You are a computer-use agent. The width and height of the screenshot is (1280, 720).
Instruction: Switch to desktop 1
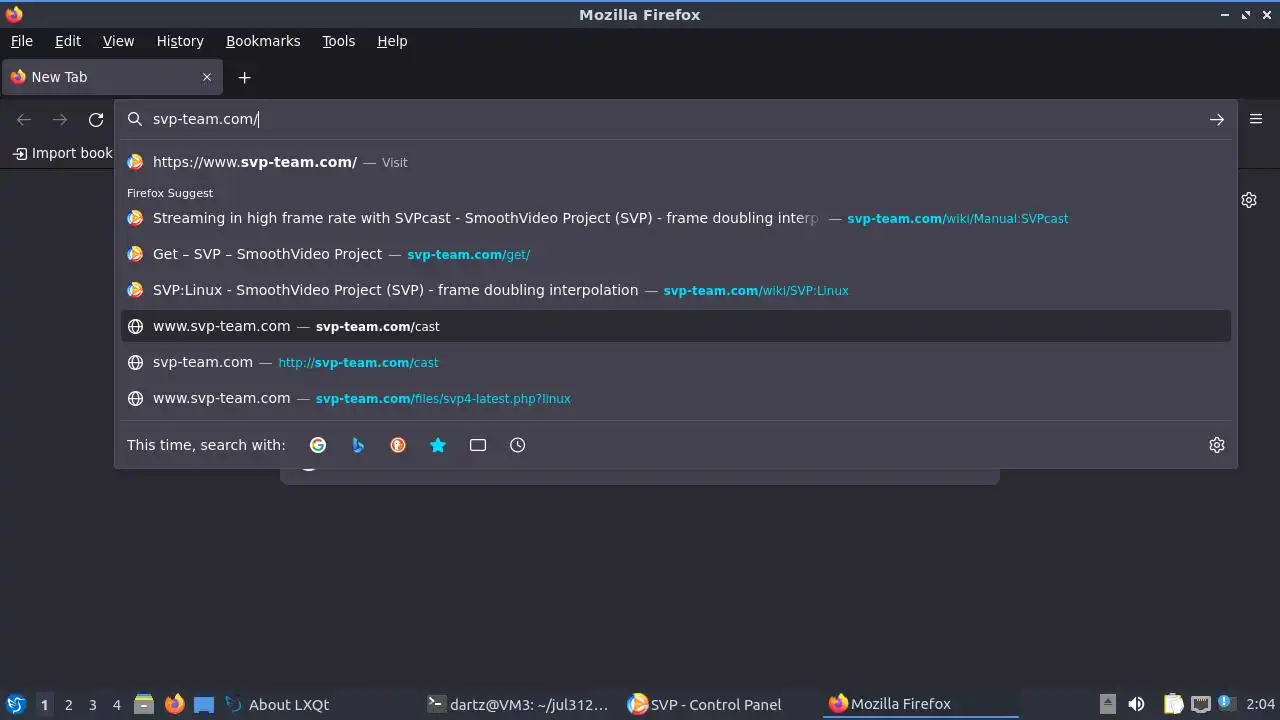tap(44, 704)
